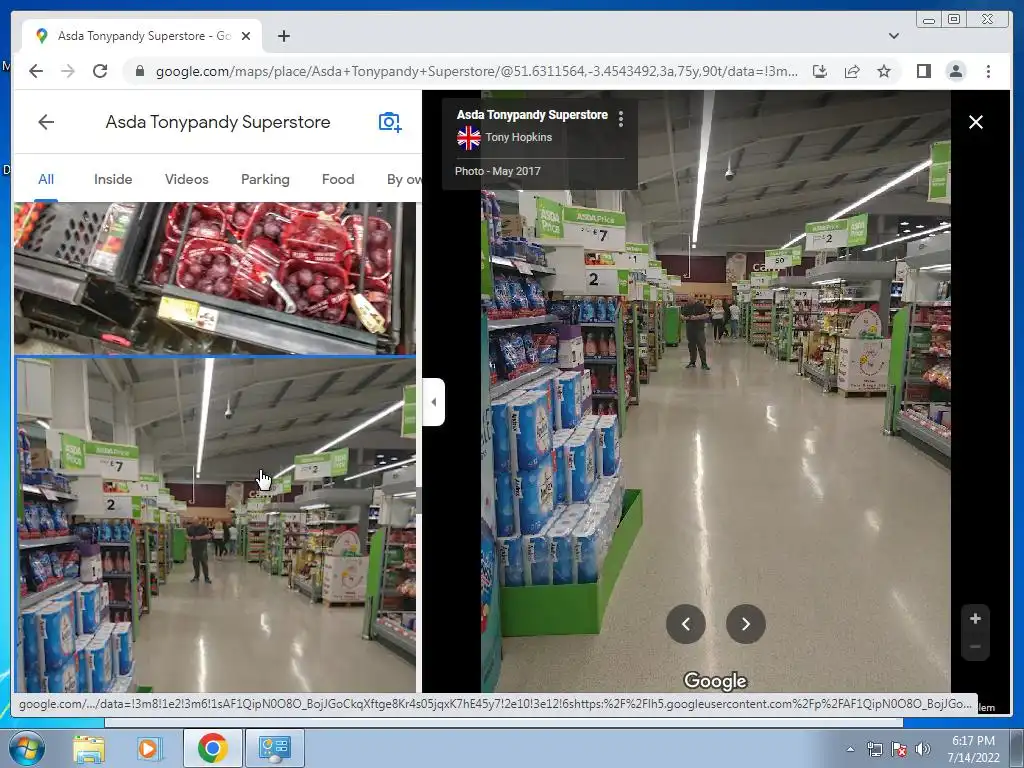Close the Asda Tonypandy Superstore tab
Viewport: 1024px width, 768px height.
[x=246, y=36]
